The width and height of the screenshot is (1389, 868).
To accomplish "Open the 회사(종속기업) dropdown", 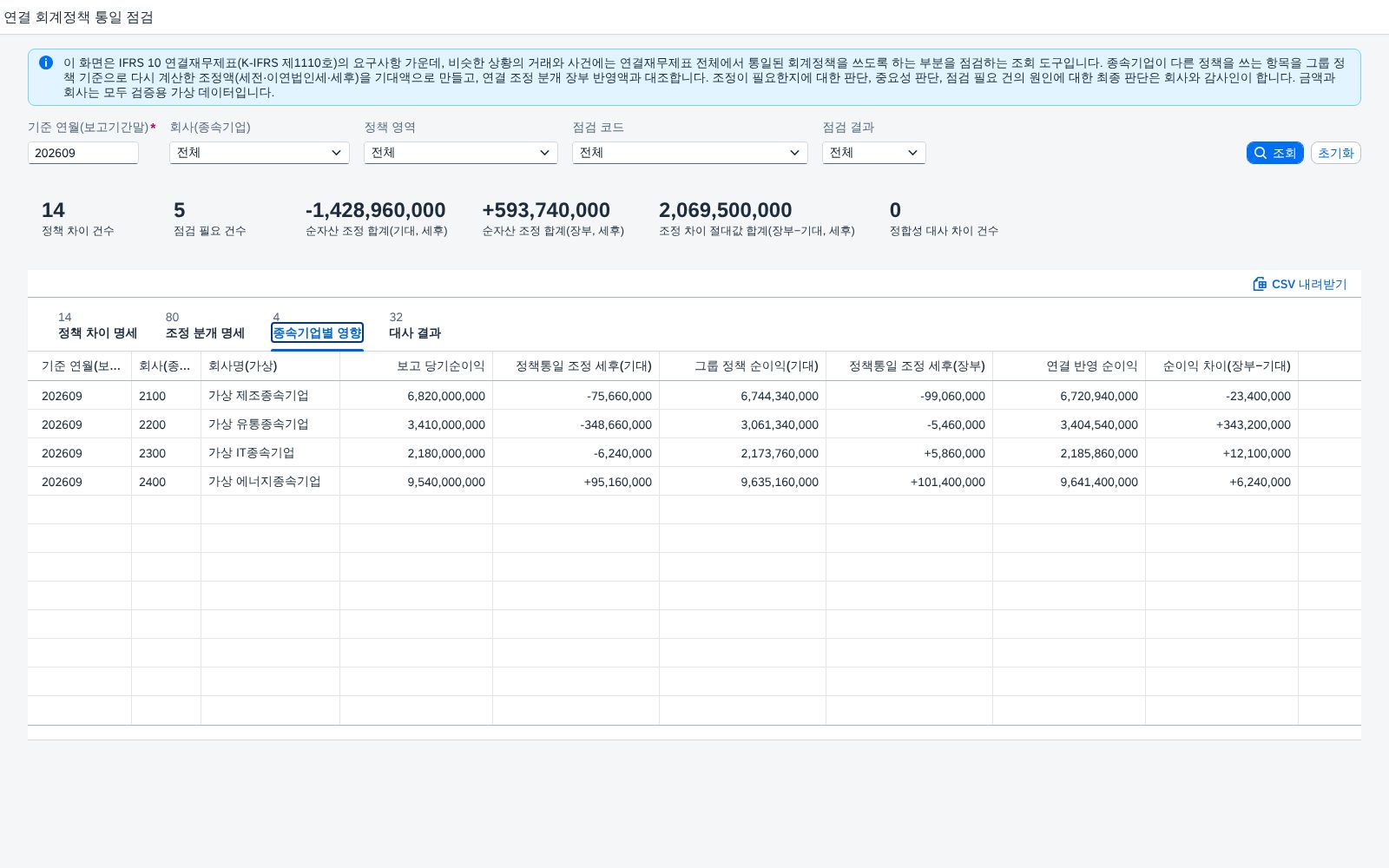I will [x=260, y=153].
